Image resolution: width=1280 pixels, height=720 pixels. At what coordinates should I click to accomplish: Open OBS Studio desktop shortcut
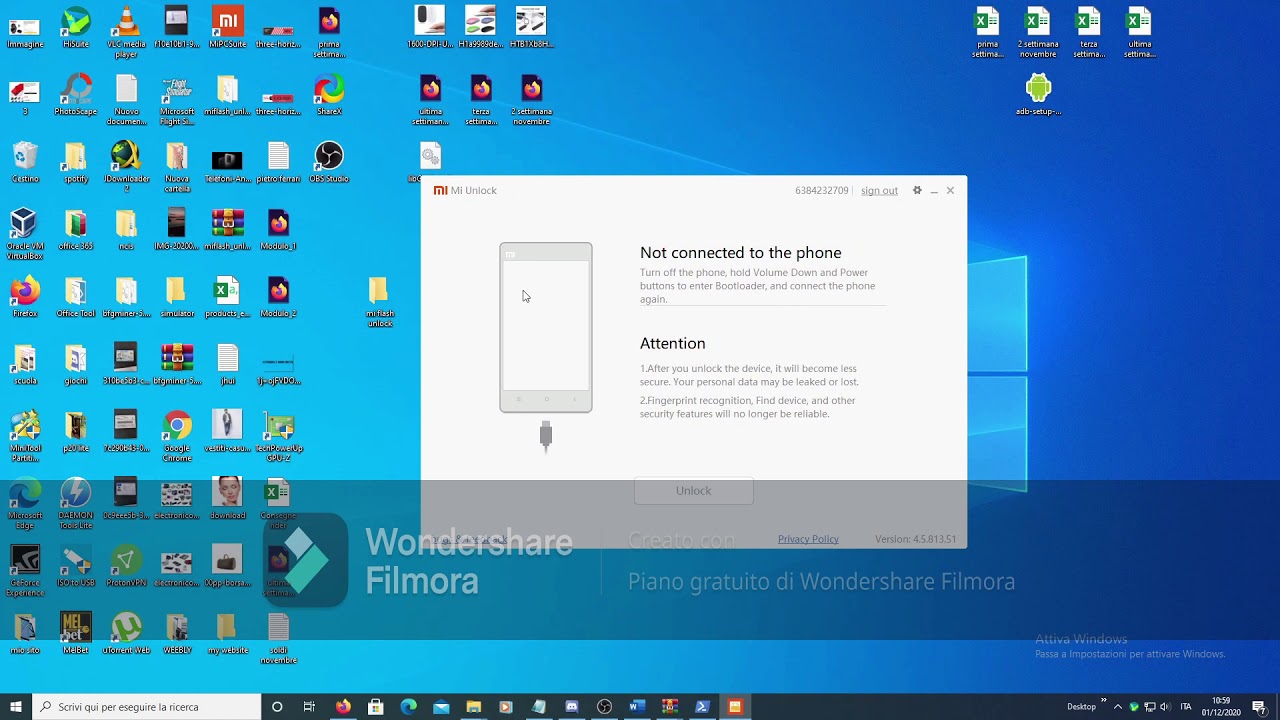pos(329,162)
